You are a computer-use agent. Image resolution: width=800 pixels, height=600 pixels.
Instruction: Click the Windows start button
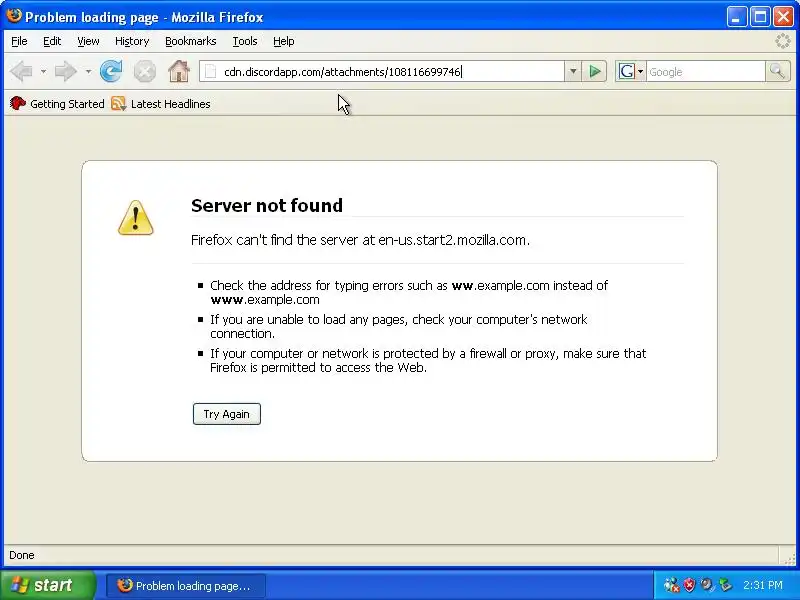tap(47, 585)
